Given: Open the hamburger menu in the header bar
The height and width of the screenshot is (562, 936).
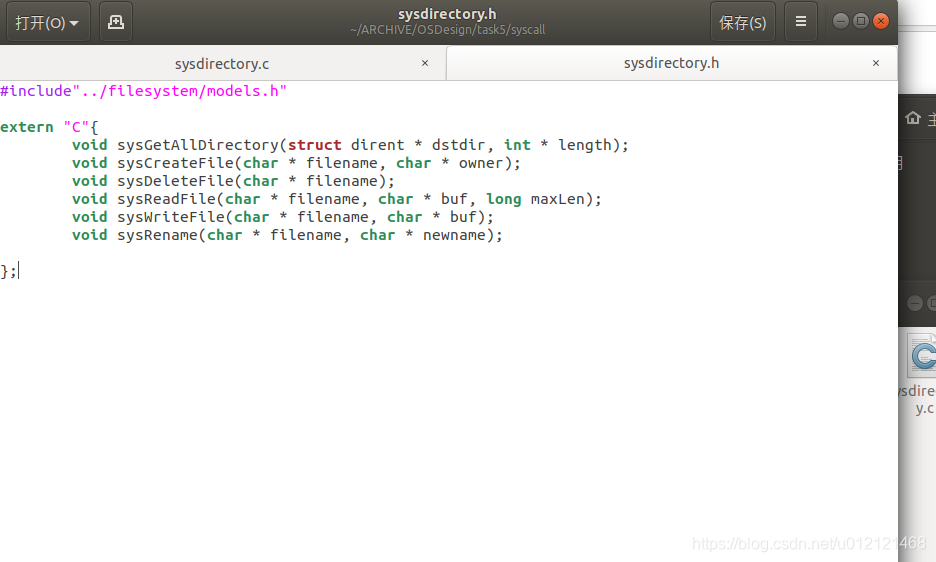Looking at the screenshot, I should click(801, 22).
